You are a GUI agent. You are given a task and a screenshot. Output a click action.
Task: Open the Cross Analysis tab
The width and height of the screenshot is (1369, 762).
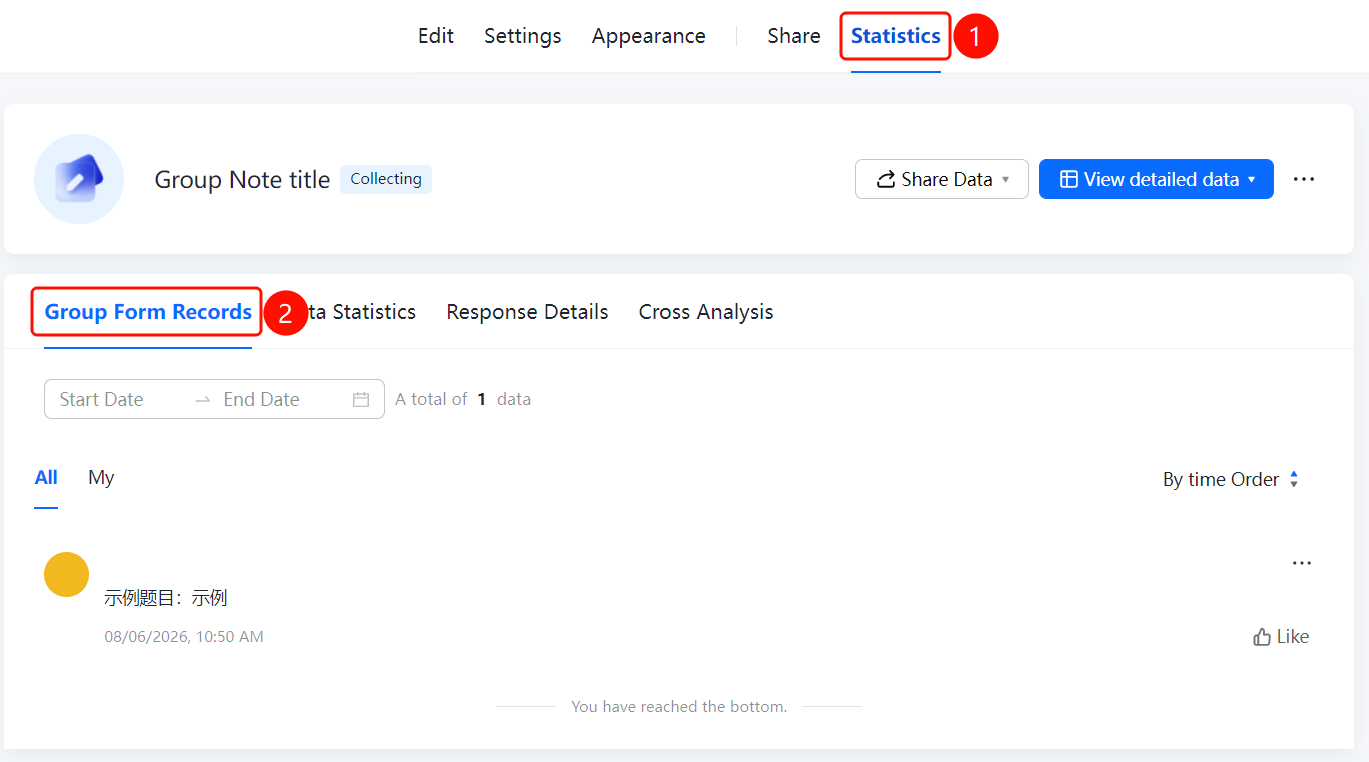point(706,312)
